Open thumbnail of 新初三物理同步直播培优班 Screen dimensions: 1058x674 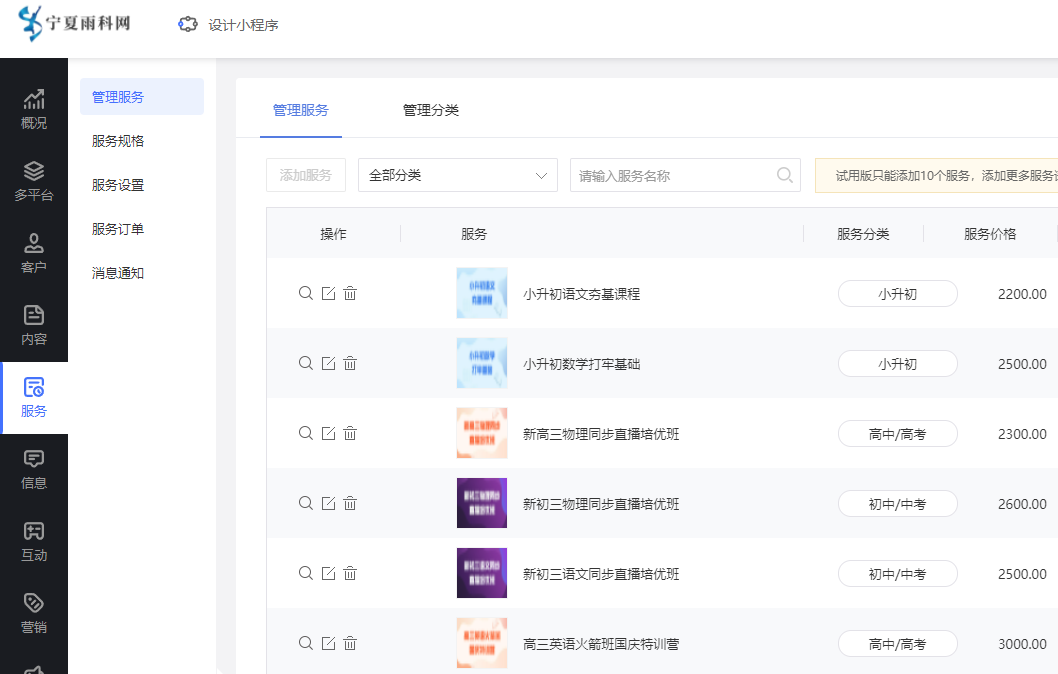(x=482, y=503)
